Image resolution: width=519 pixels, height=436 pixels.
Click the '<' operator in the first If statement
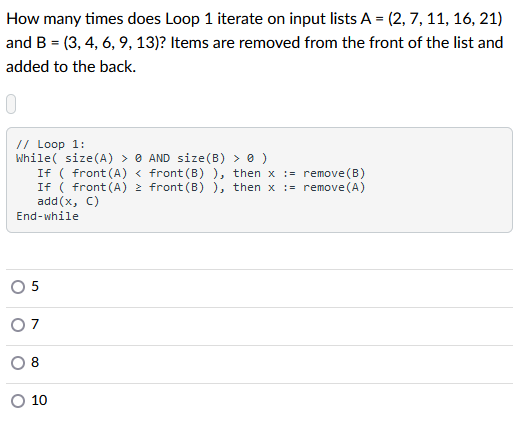click(x=138, y=173)
